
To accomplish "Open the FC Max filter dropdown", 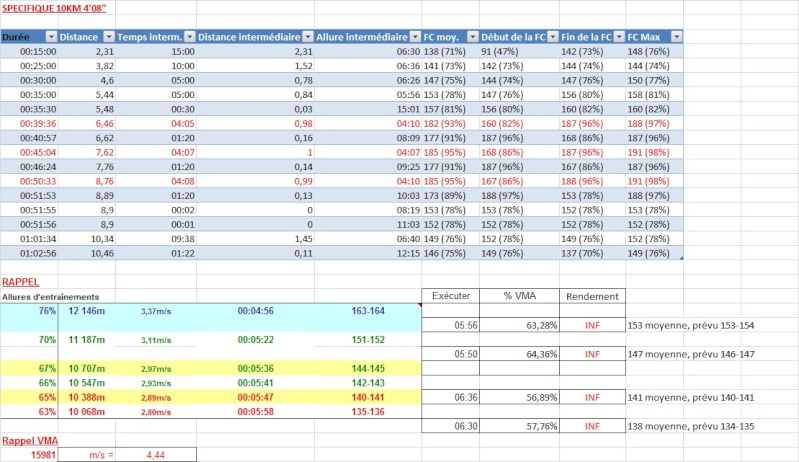I will [x=677, y=37].
